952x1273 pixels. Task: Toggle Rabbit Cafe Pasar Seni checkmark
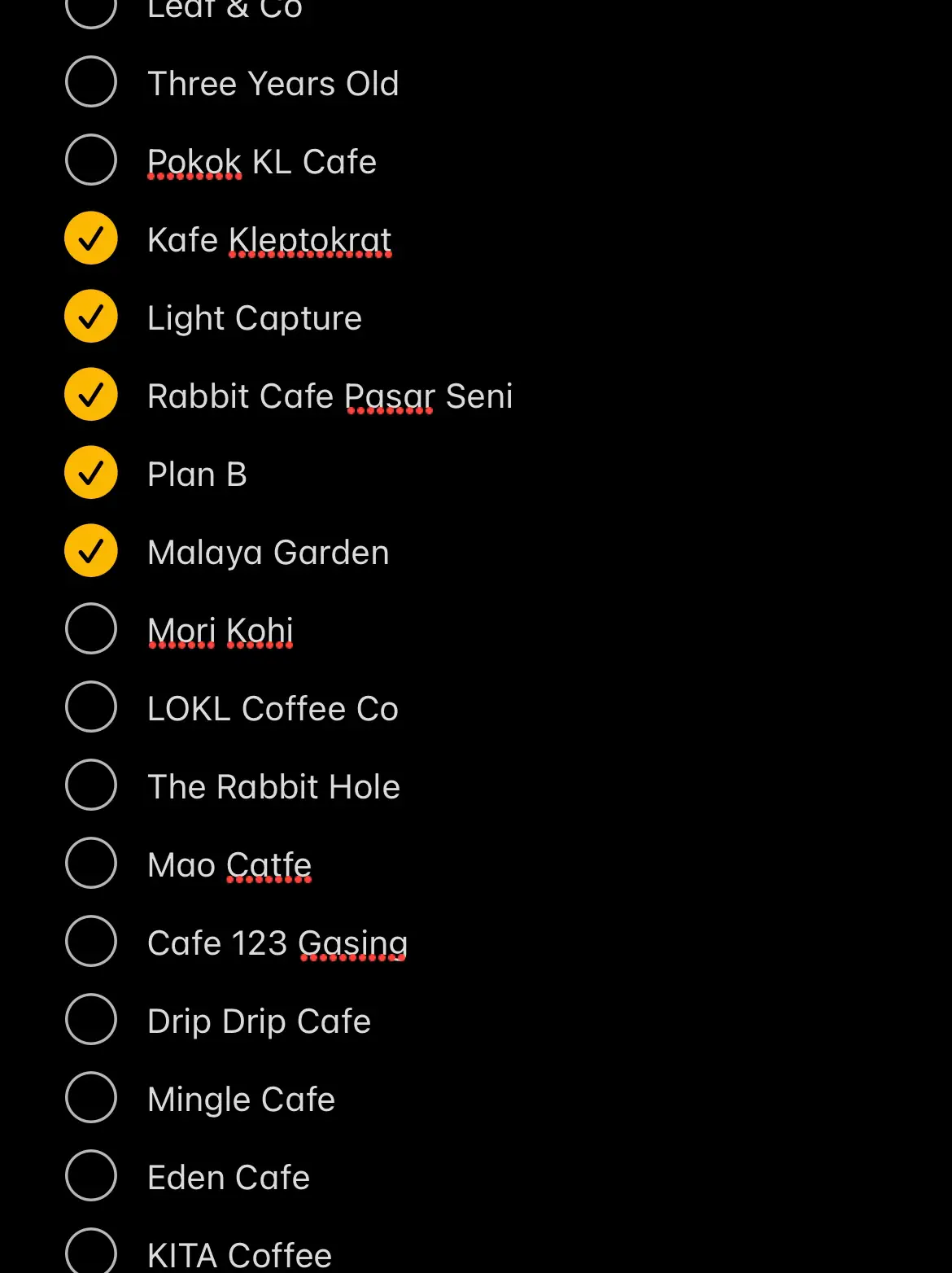(91, 395)
